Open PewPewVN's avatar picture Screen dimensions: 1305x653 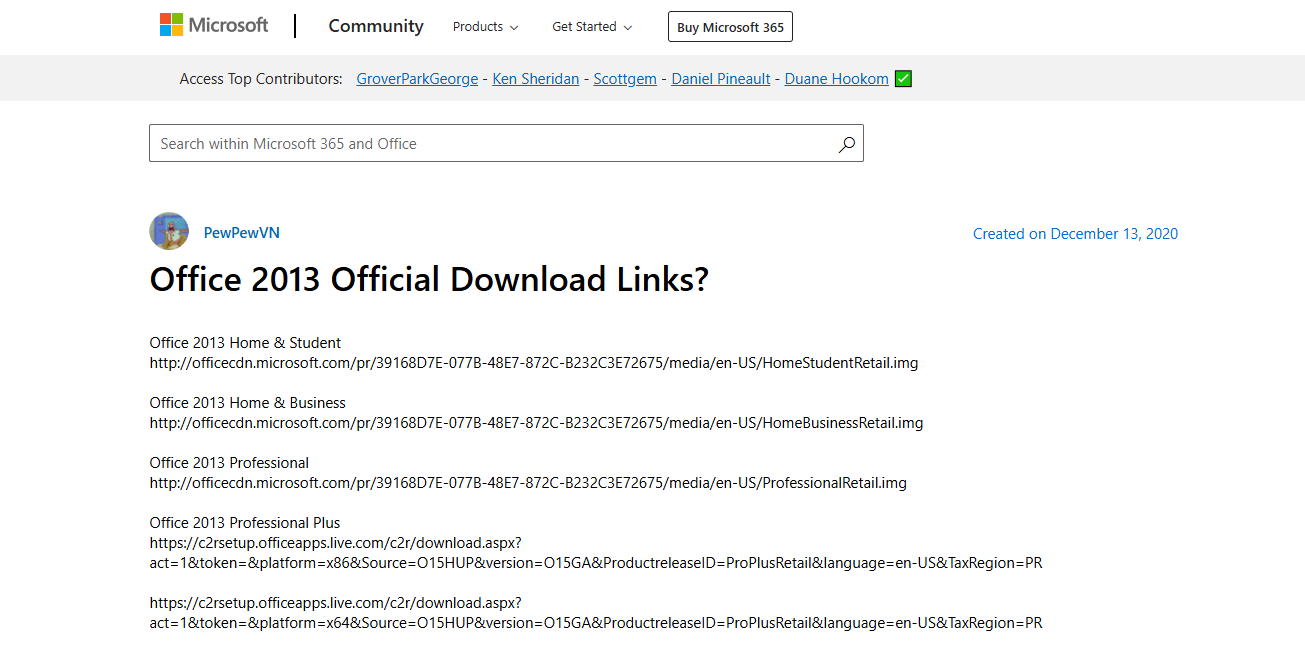169,232
